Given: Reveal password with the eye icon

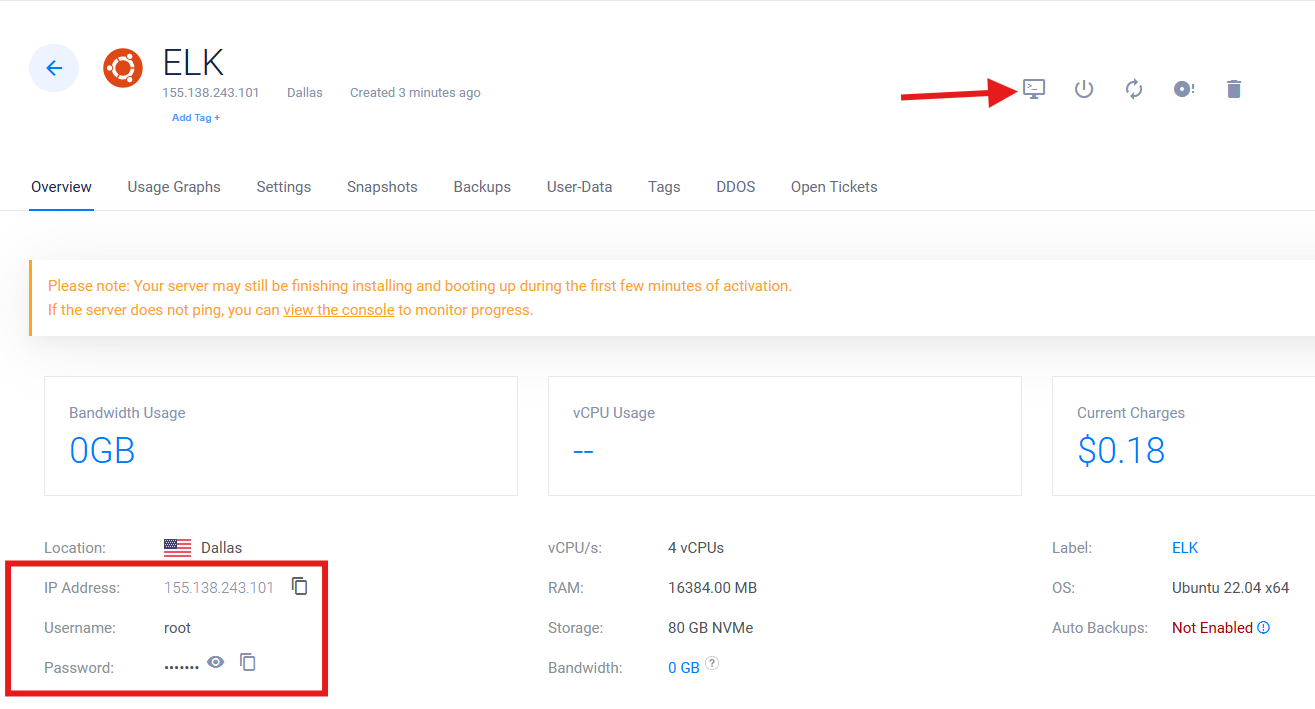Looking at the screenshot, I should (x=216, y=662).
